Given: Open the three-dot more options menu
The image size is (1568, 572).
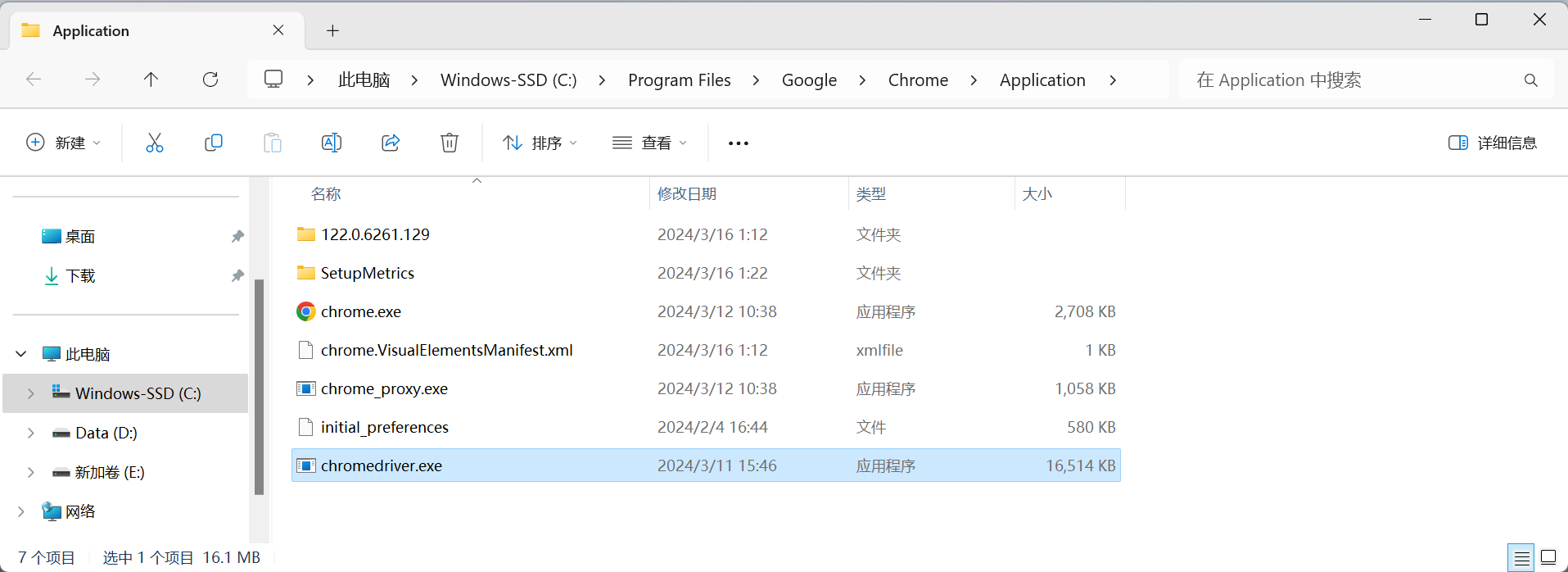Looking at the screenshot, I should point(739,143).
